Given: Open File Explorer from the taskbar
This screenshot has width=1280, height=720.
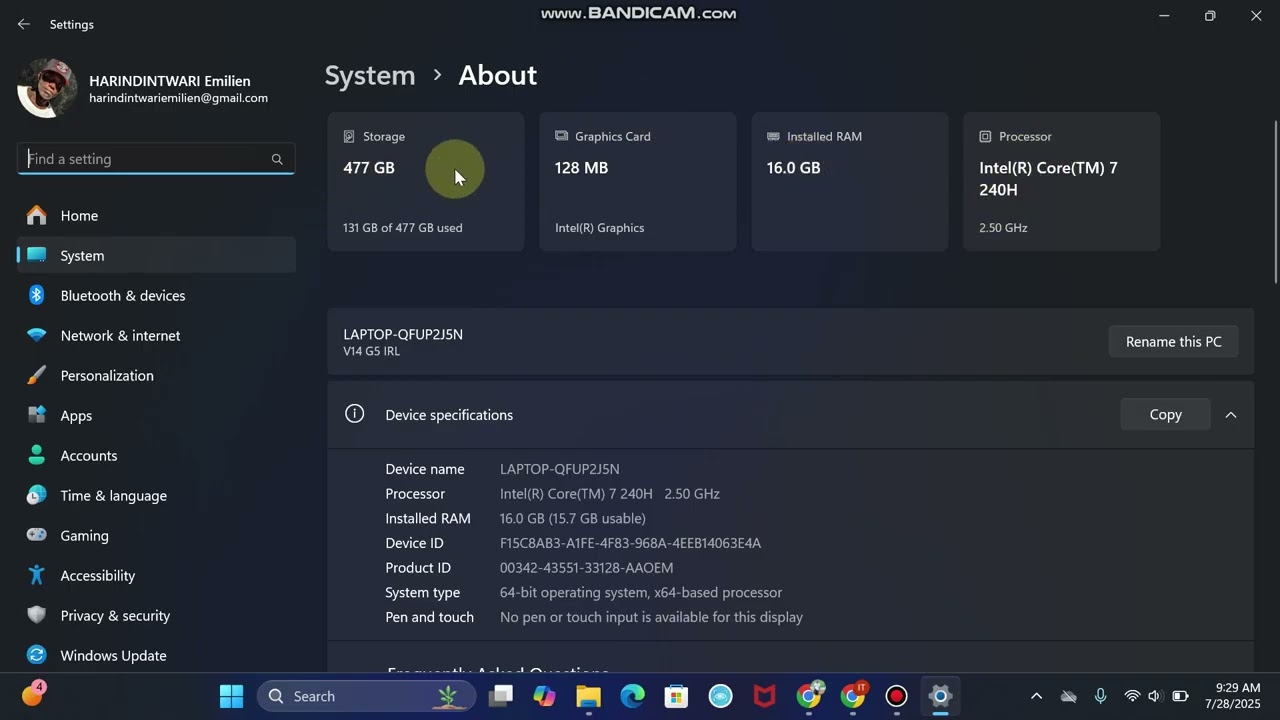Looking at the screenshot, I should click(x=588, y=696).
